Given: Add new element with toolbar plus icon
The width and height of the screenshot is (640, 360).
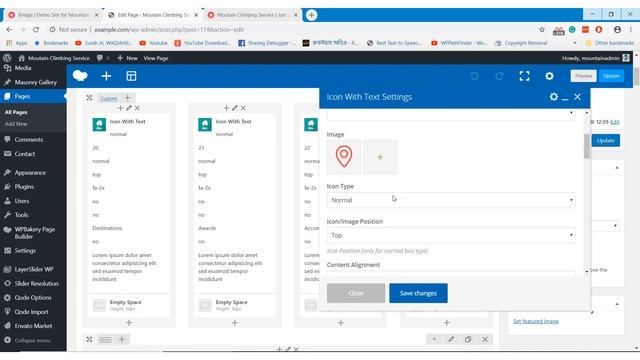Looking at the screenshot, I should point(106,76).
